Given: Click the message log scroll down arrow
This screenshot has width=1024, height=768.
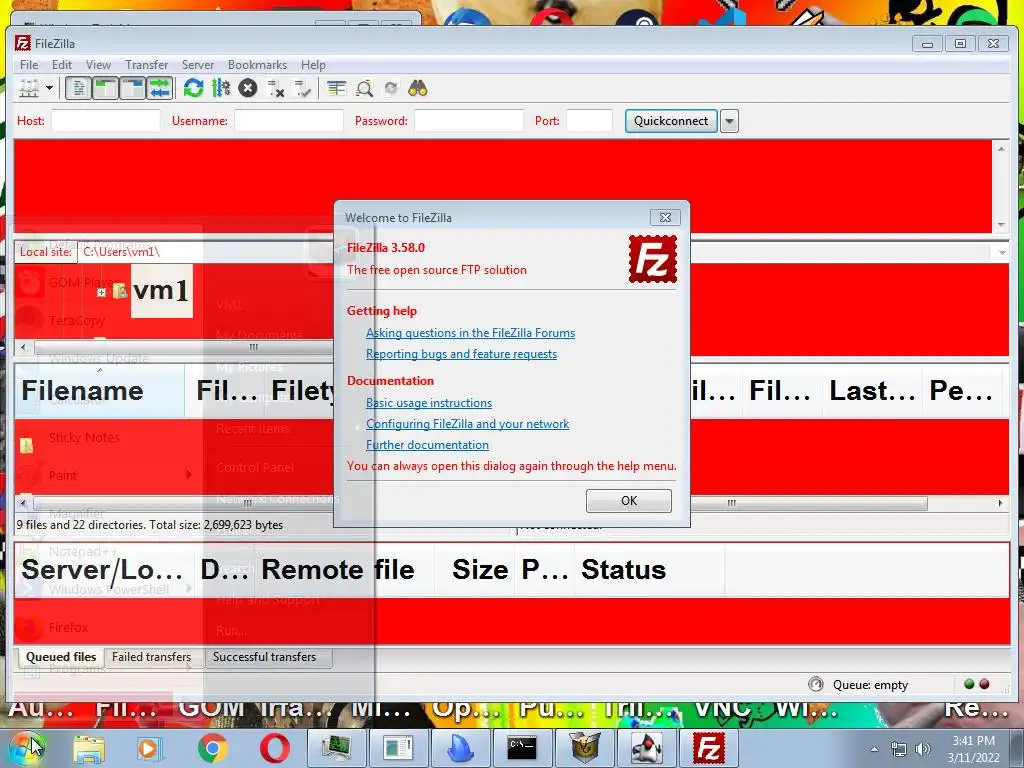Looking at the screenshot, I should [x=1001, y=225].
